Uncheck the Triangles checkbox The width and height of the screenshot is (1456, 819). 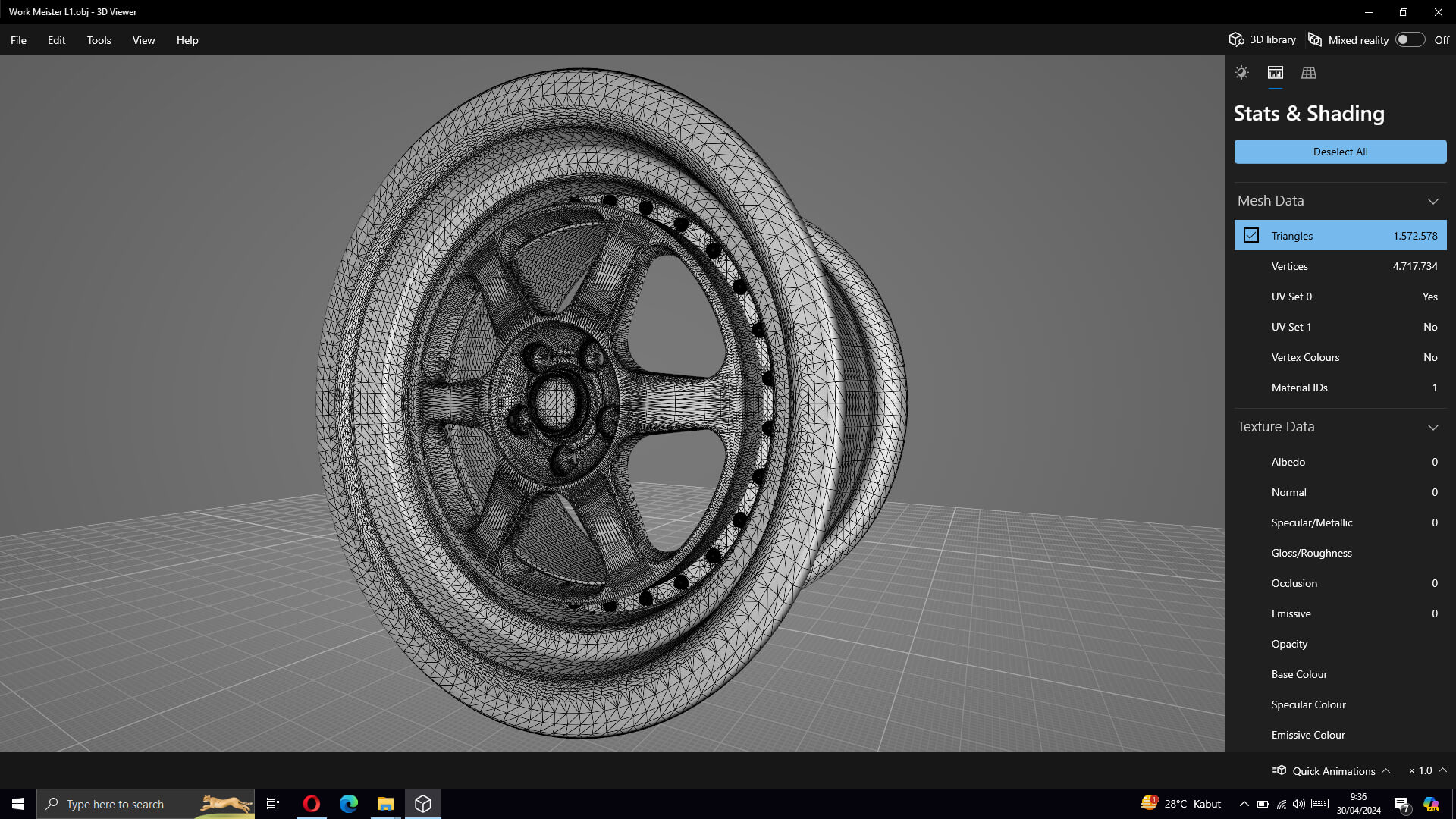coord(1251,236)
